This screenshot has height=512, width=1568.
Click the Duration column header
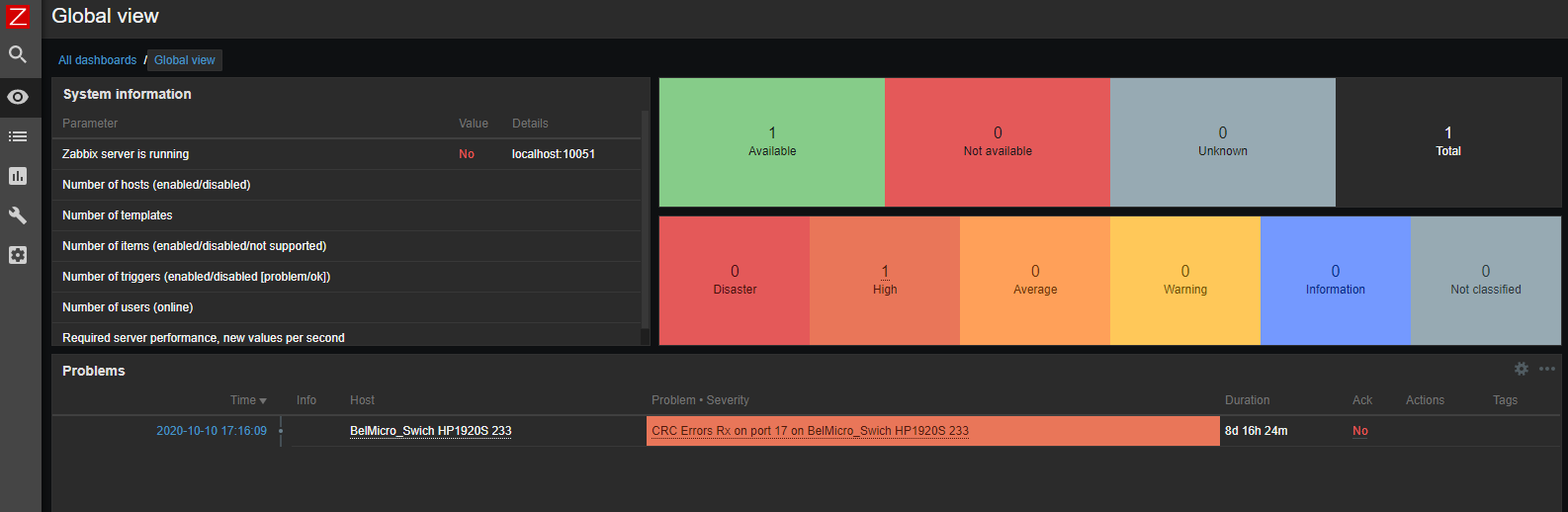1247,400
